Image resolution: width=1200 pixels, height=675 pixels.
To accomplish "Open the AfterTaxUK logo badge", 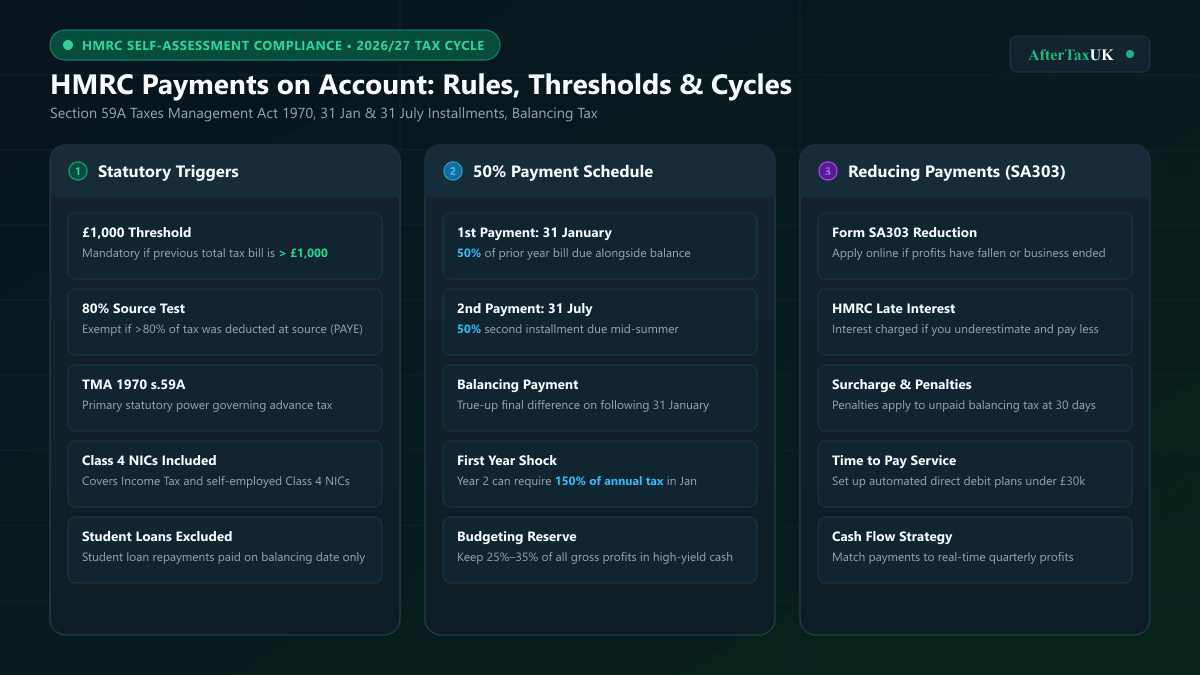I will point(1080,55).
